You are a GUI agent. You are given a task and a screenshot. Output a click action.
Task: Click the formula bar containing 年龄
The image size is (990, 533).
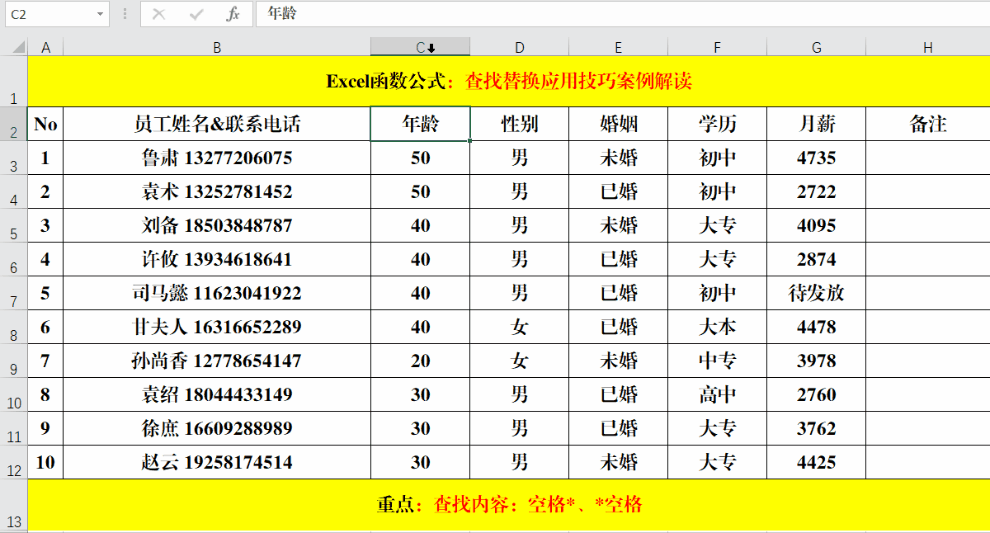tap(623, 14)
